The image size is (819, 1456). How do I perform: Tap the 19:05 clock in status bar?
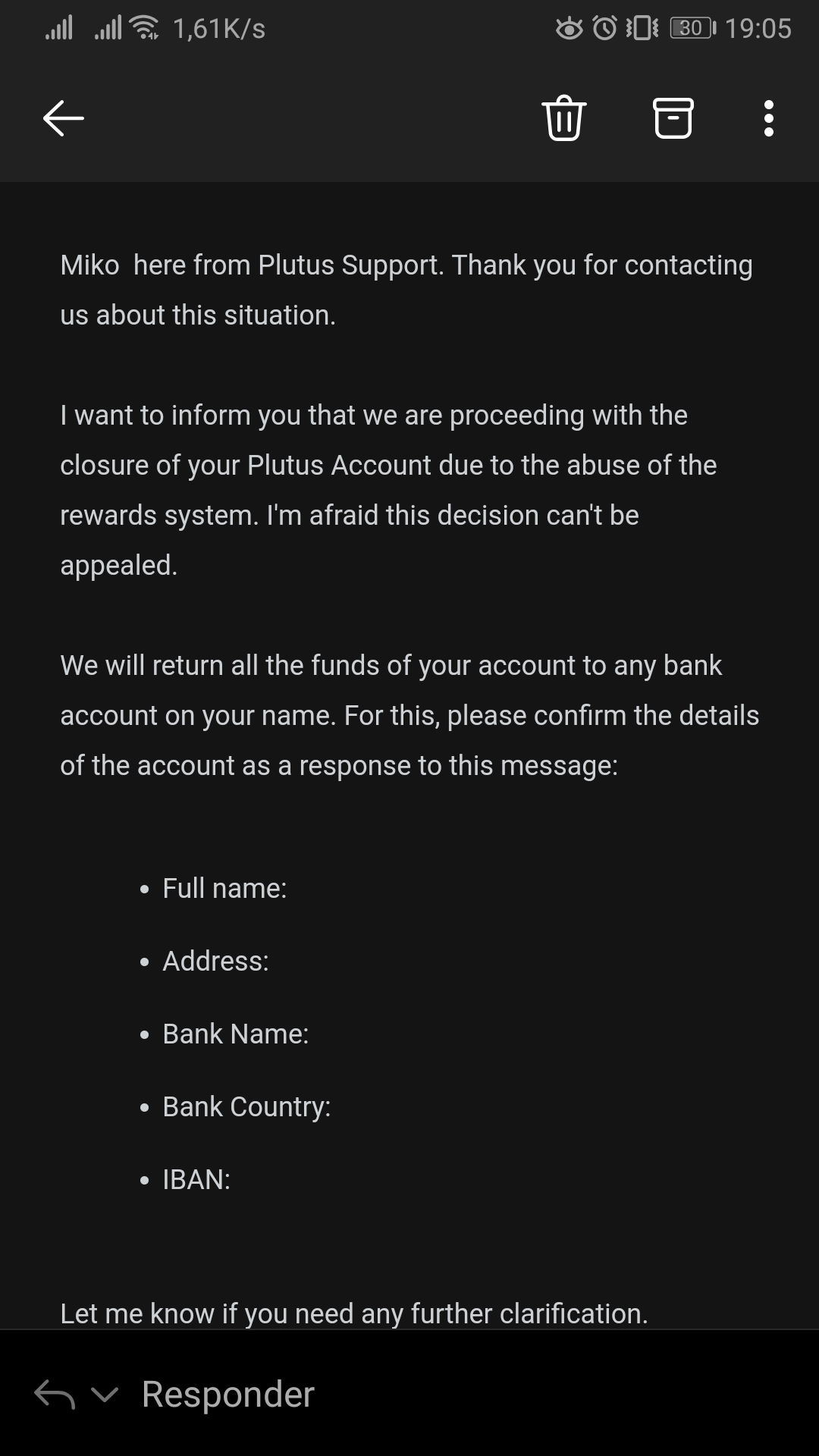(758, 29)
